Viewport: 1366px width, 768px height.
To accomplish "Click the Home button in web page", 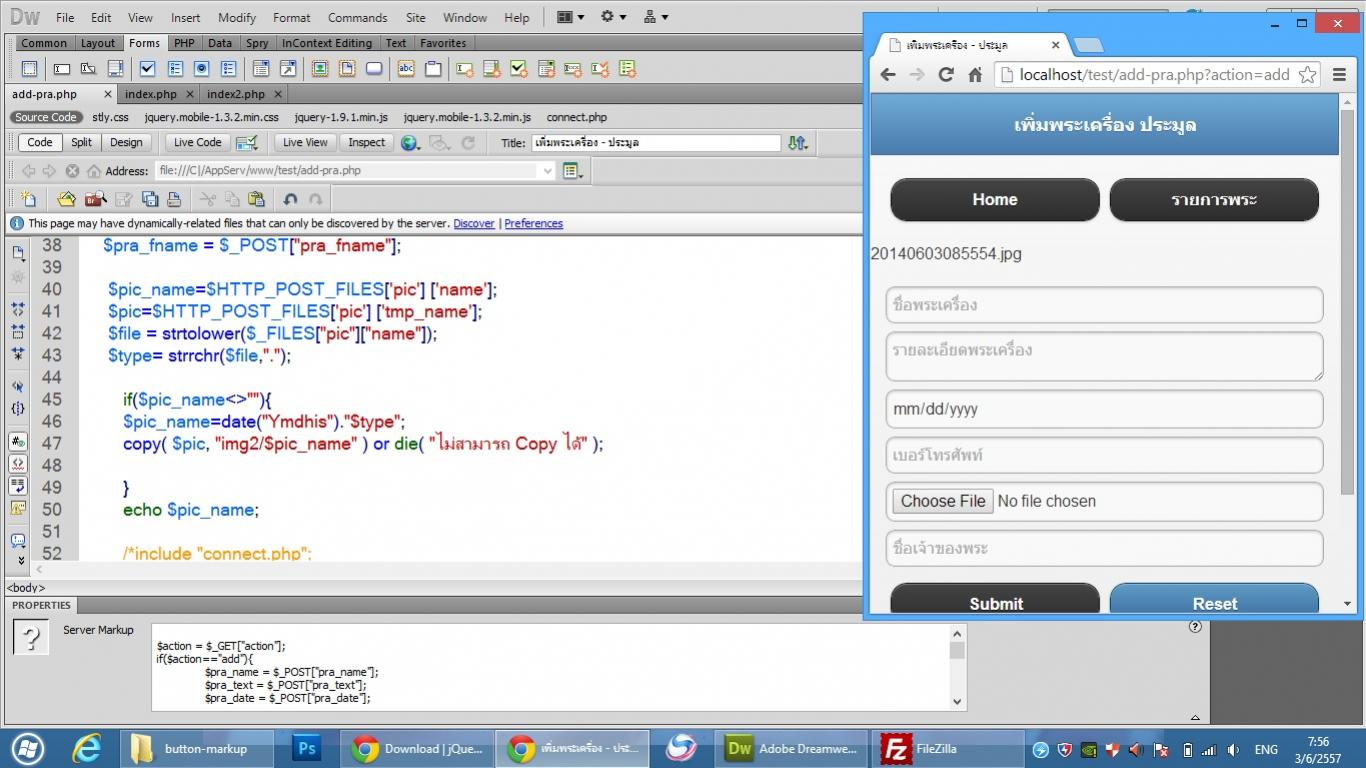I will (x=995, y=199).
